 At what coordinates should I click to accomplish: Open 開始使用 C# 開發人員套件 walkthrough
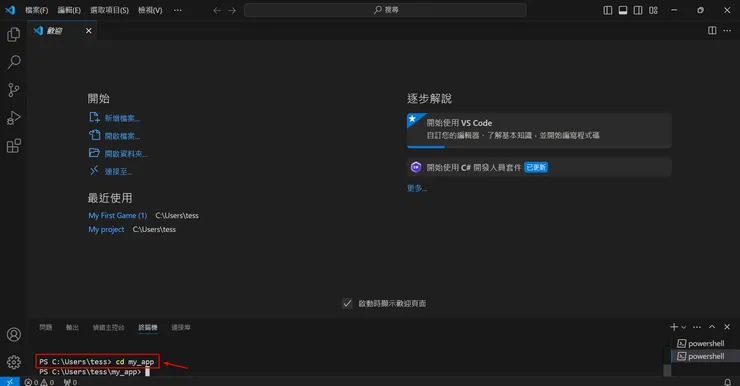coord(539,167)
